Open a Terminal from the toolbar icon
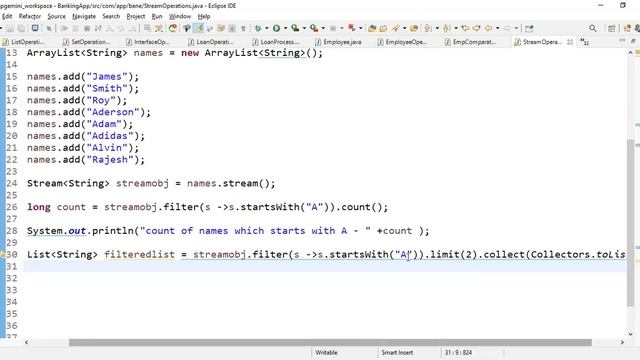This screenshot has width=640, height=360. (35, 28)
